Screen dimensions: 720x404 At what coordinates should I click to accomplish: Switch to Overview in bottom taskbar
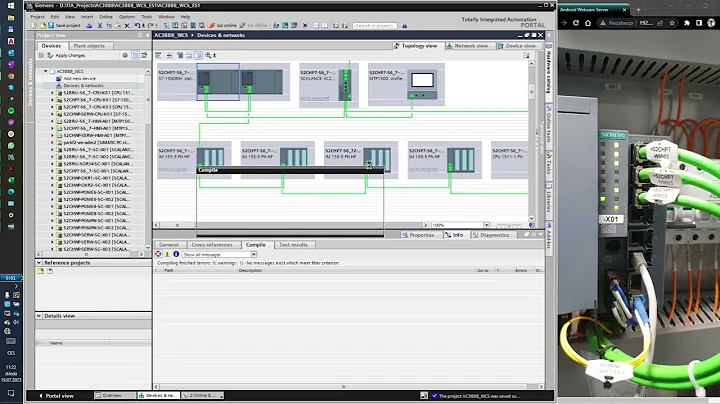[x=115, y=395]
